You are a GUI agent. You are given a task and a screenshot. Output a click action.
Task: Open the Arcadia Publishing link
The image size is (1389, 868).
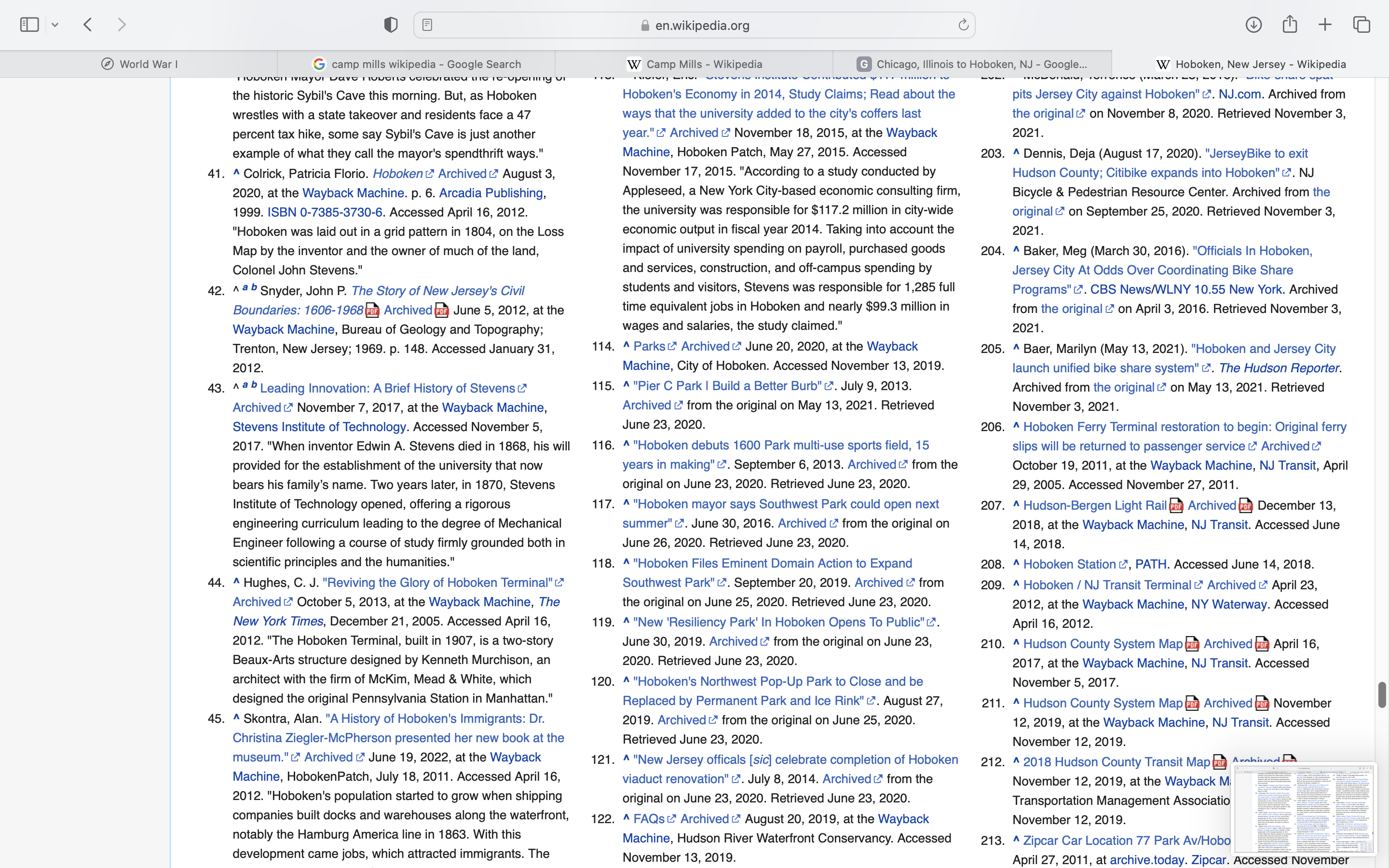[x=491, y=193]
